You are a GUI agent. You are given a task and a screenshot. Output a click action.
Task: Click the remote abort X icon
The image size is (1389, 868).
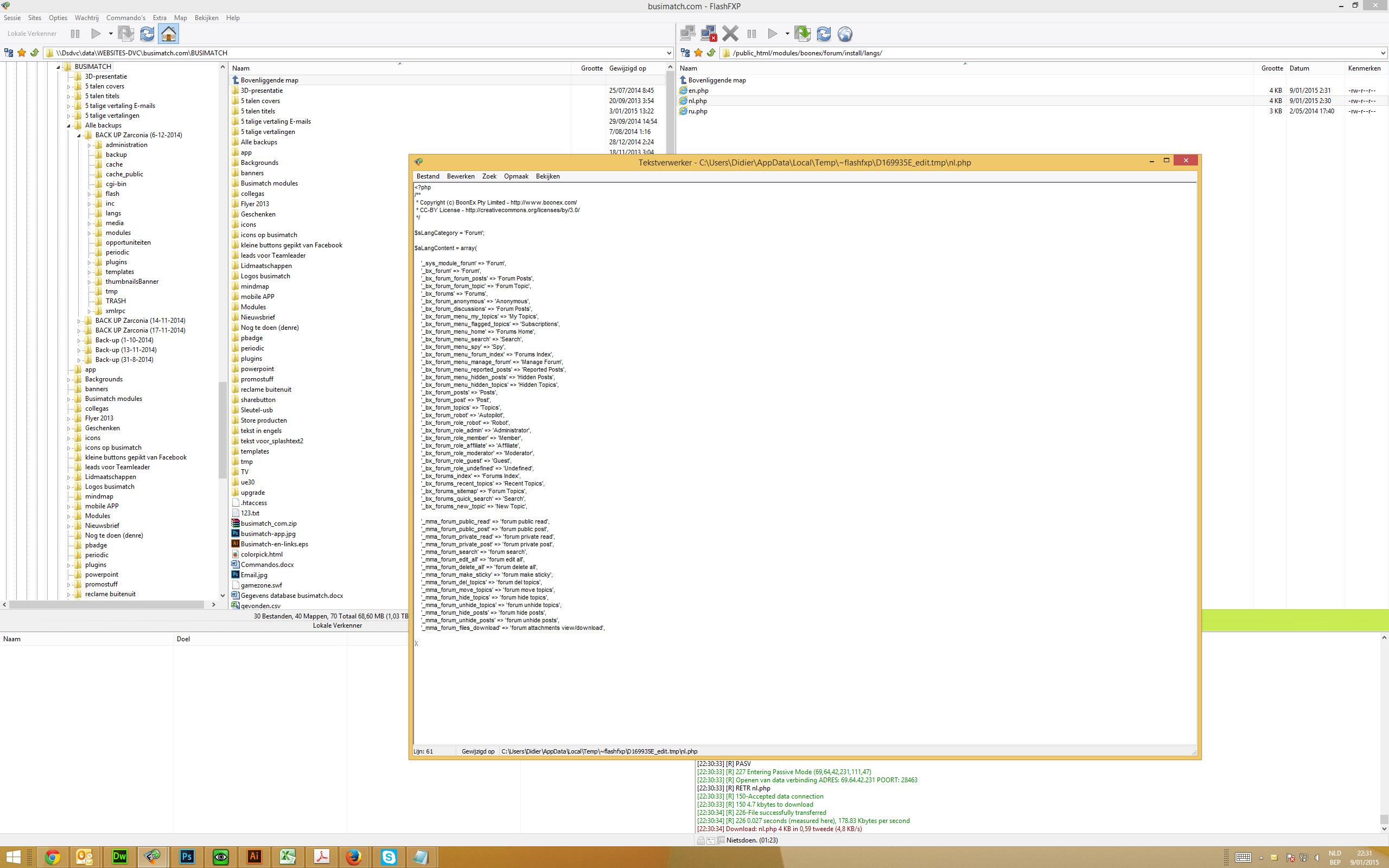click(730, 34)
